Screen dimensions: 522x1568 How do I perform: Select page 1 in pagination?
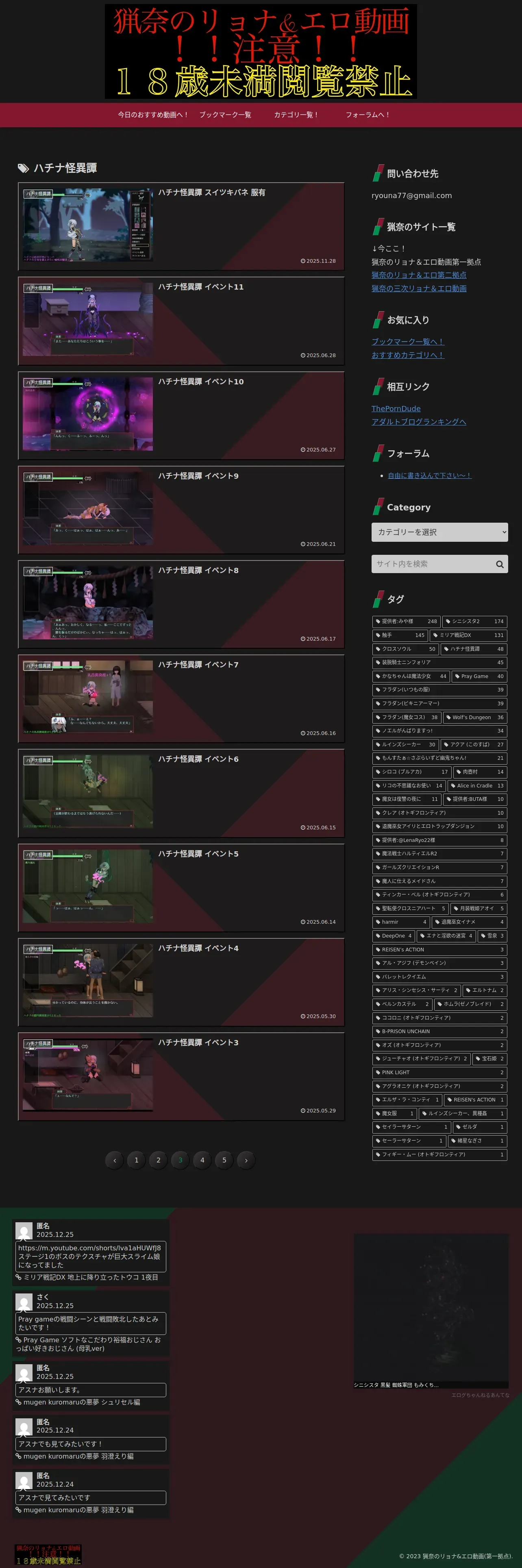136,1160
